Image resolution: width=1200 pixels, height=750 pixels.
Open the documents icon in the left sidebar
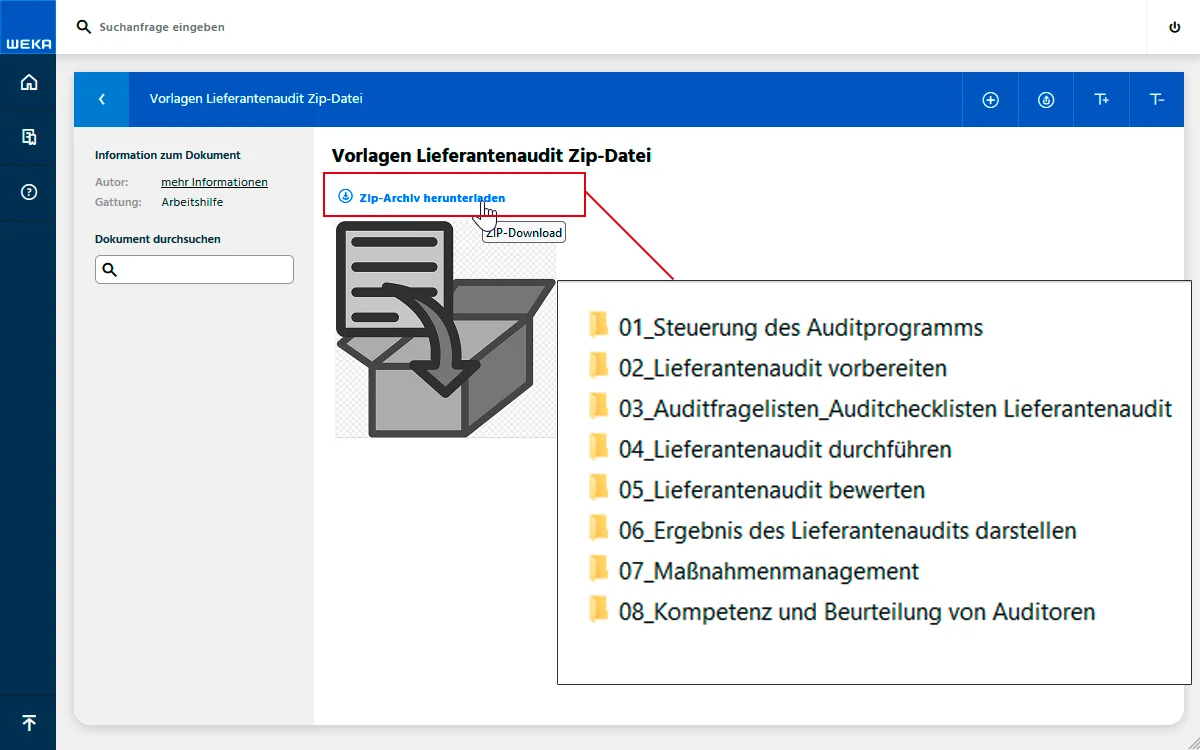pyautogui.click(x=28, y=136)
